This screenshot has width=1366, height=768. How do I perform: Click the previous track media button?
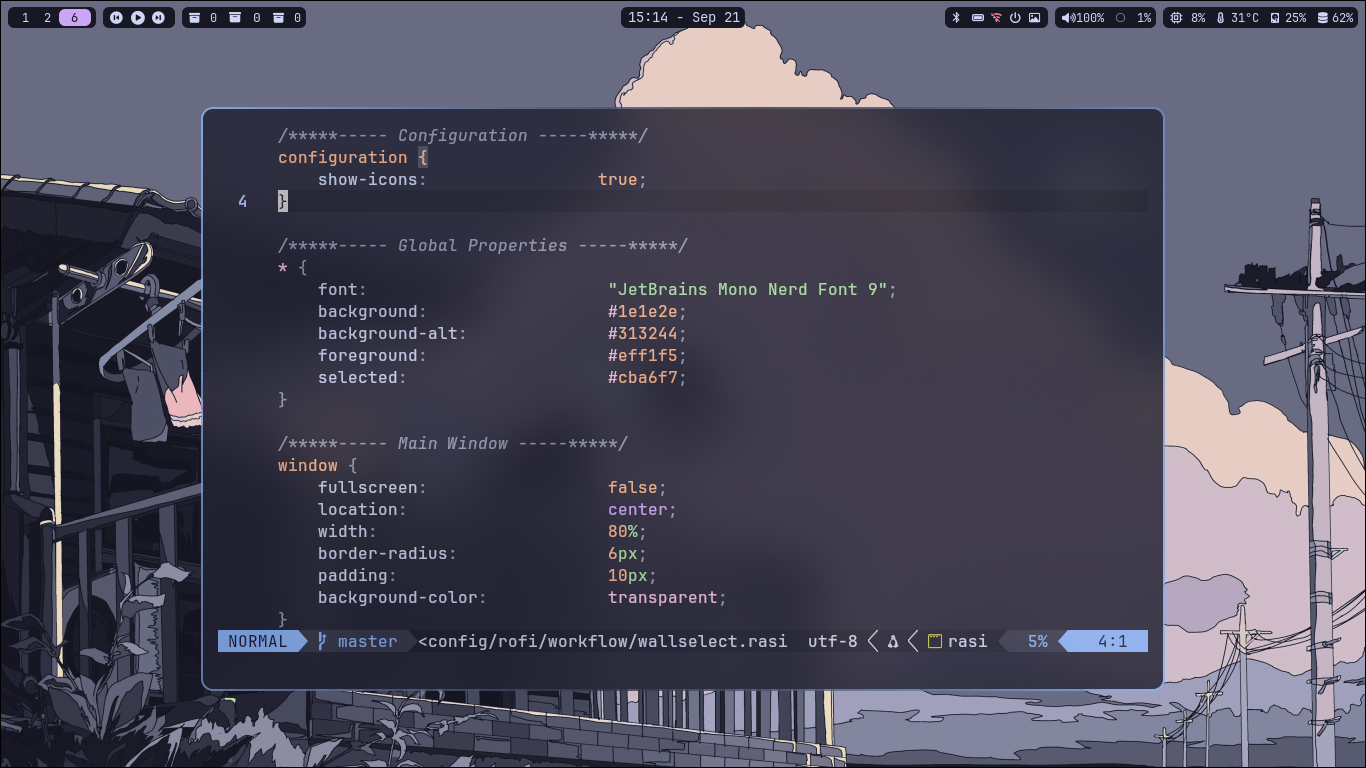pyautogui.click(x=117, y=18)
